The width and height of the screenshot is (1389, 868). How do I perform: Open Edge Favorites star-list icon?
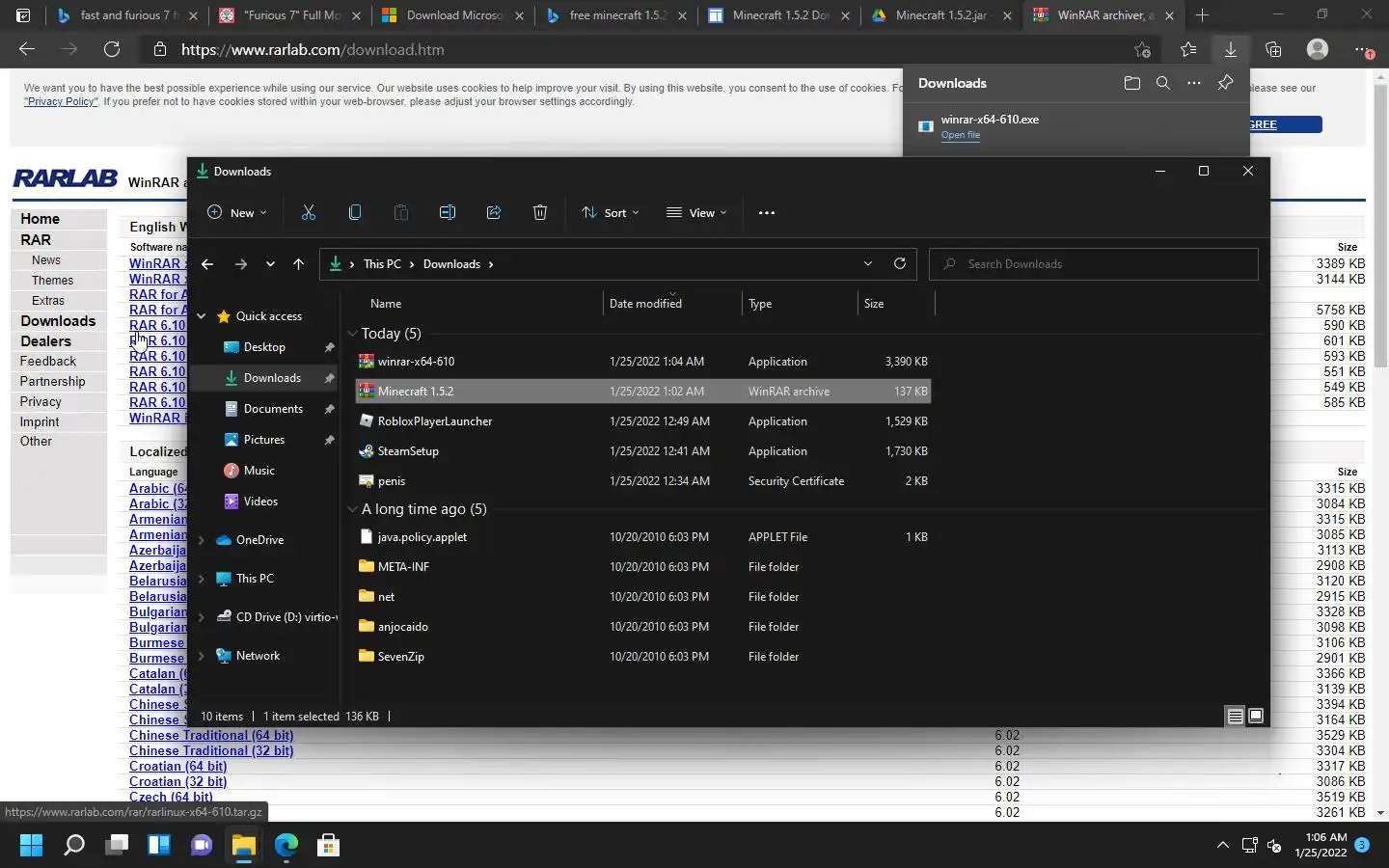click(1188, 49)
